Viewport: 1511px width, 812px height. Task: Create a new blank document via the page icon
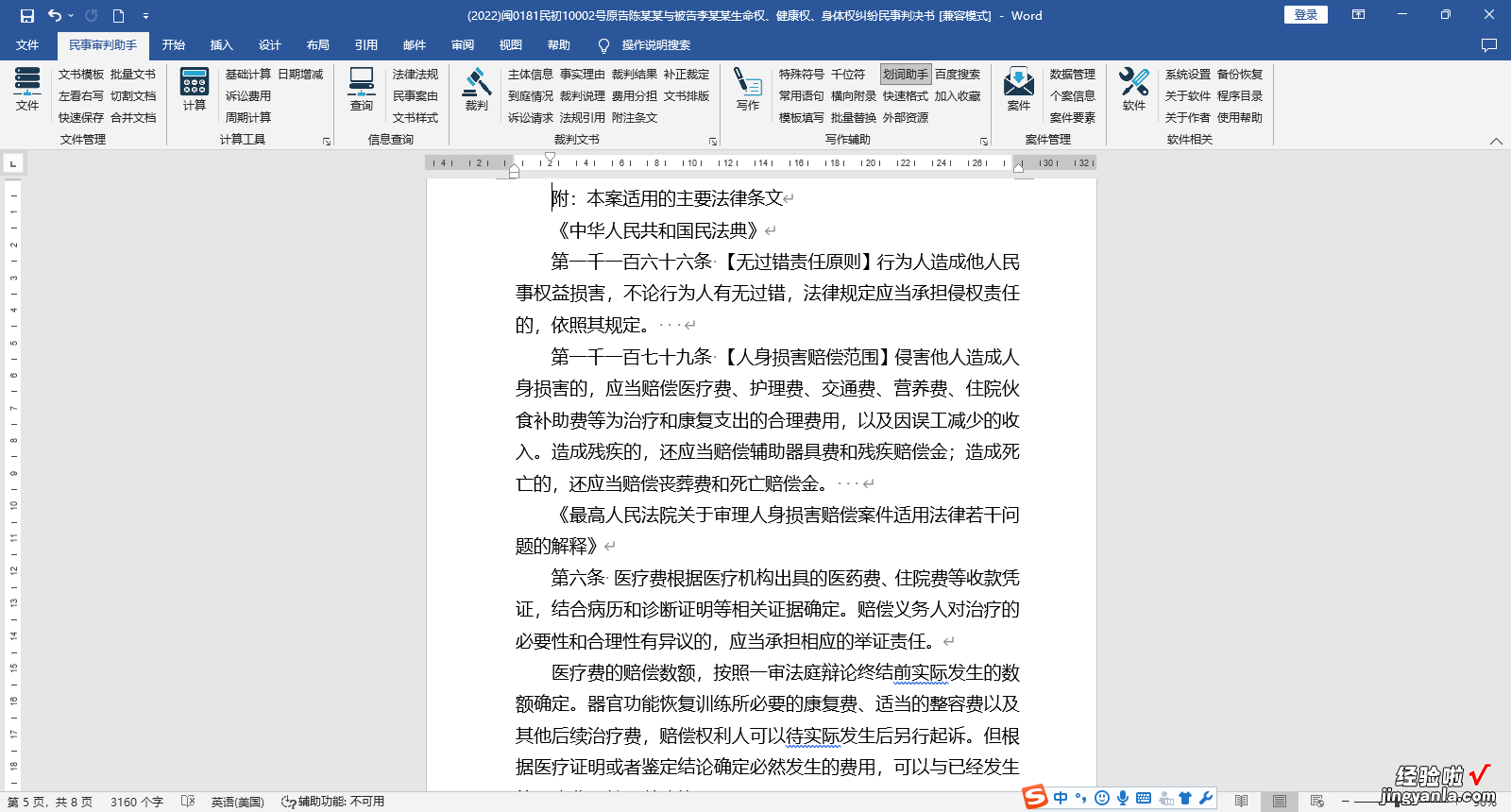click(x=118, y=15)
